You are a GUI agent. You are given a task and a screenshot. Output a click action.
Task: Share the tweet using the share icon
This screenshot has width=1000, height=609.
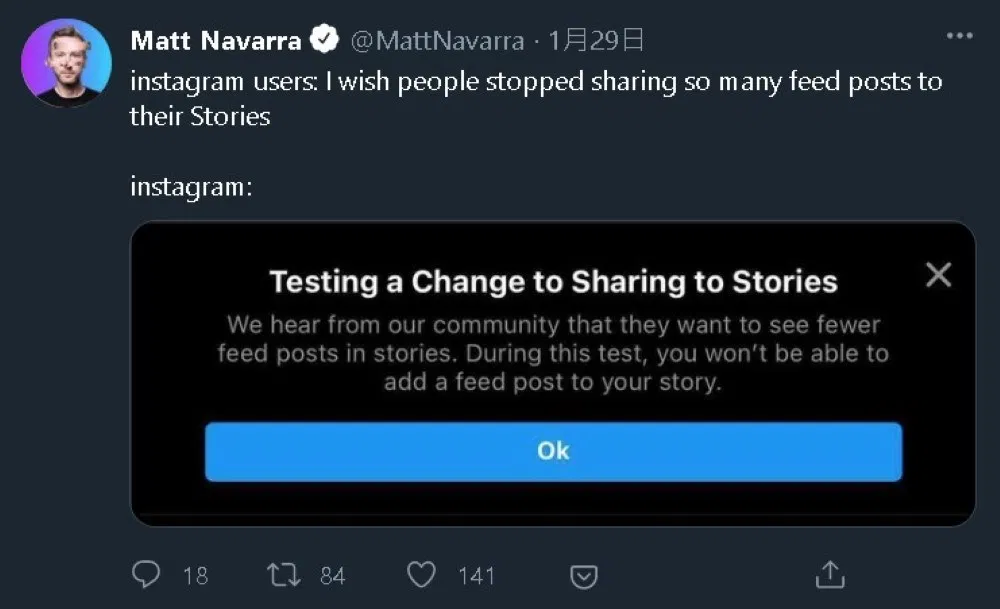pos(830,574)
